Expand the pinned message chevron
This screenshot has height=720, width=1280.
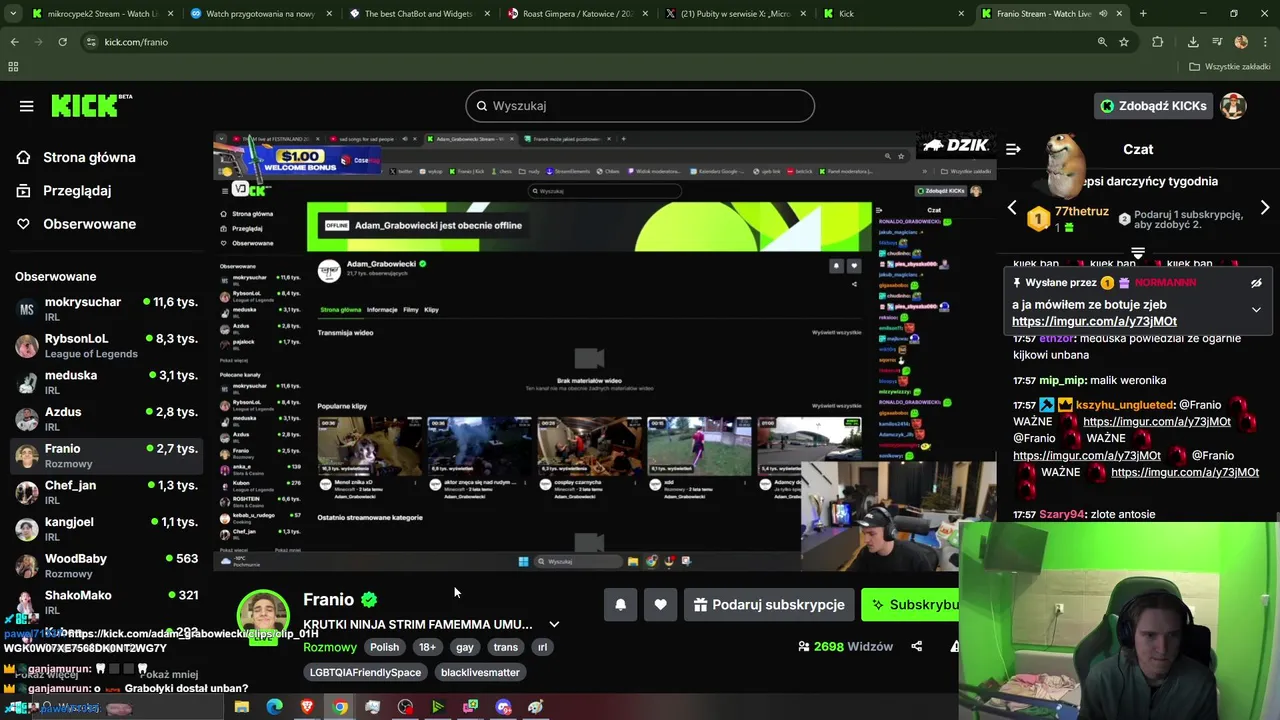1256,310
